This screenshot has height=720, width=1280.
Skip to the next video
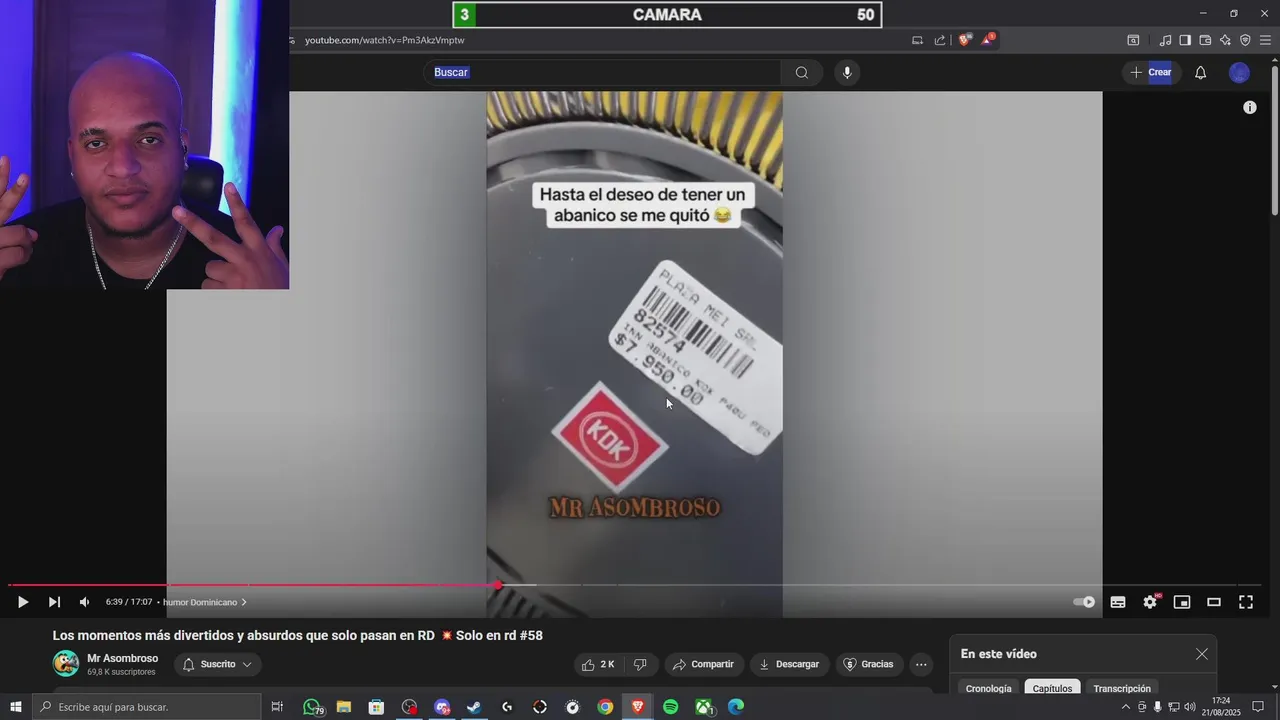[x=54, y=602]
